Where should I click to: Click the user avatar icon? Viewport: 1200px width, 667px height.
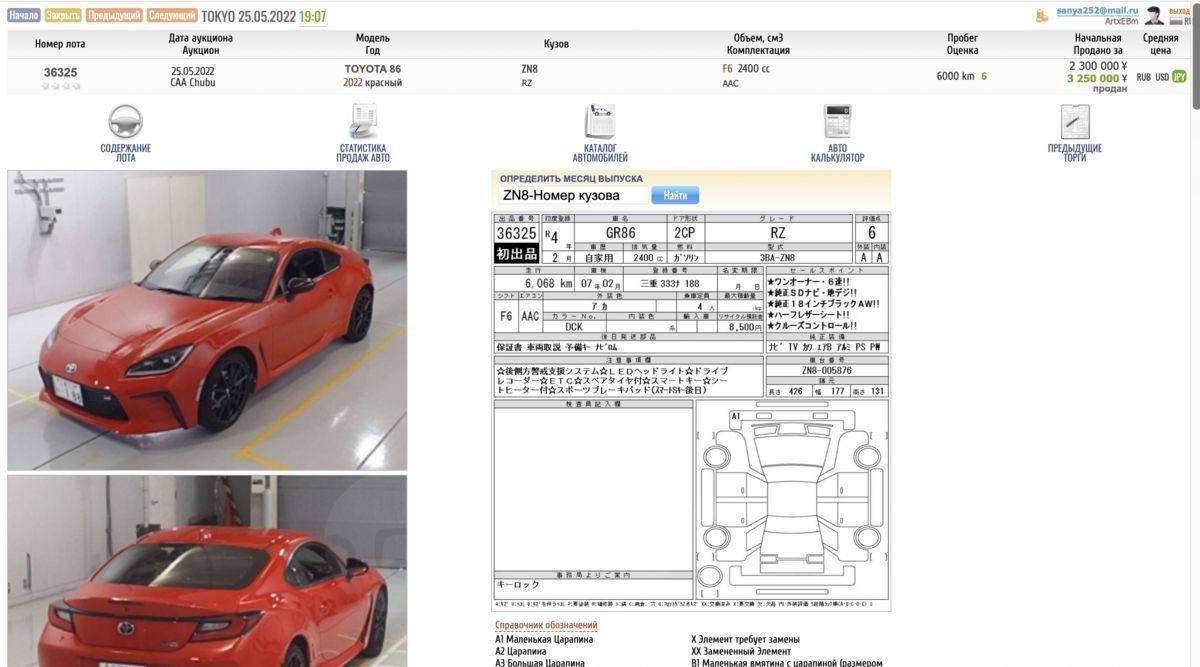click(1154, 16)
